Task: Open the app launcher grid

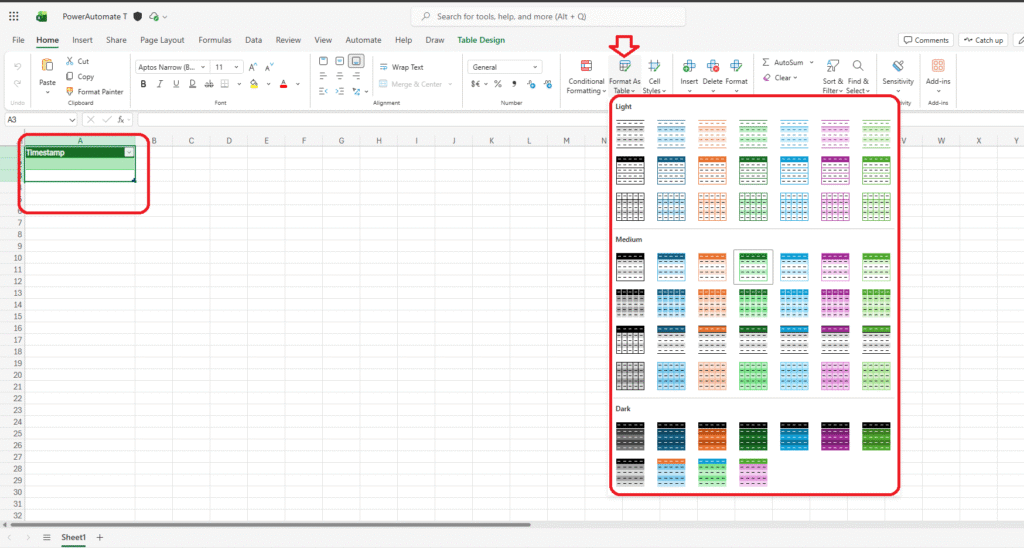Action: coord(14,16)
